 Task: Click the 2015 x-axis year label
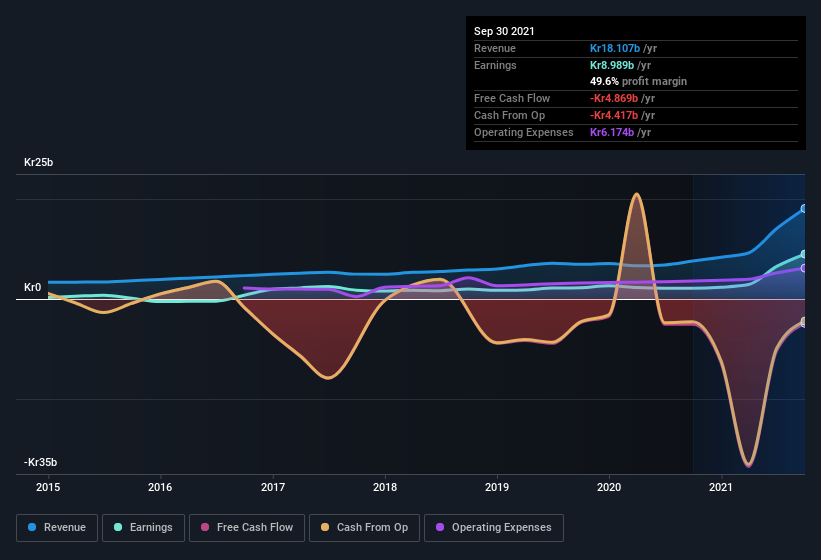coord(48,487)
